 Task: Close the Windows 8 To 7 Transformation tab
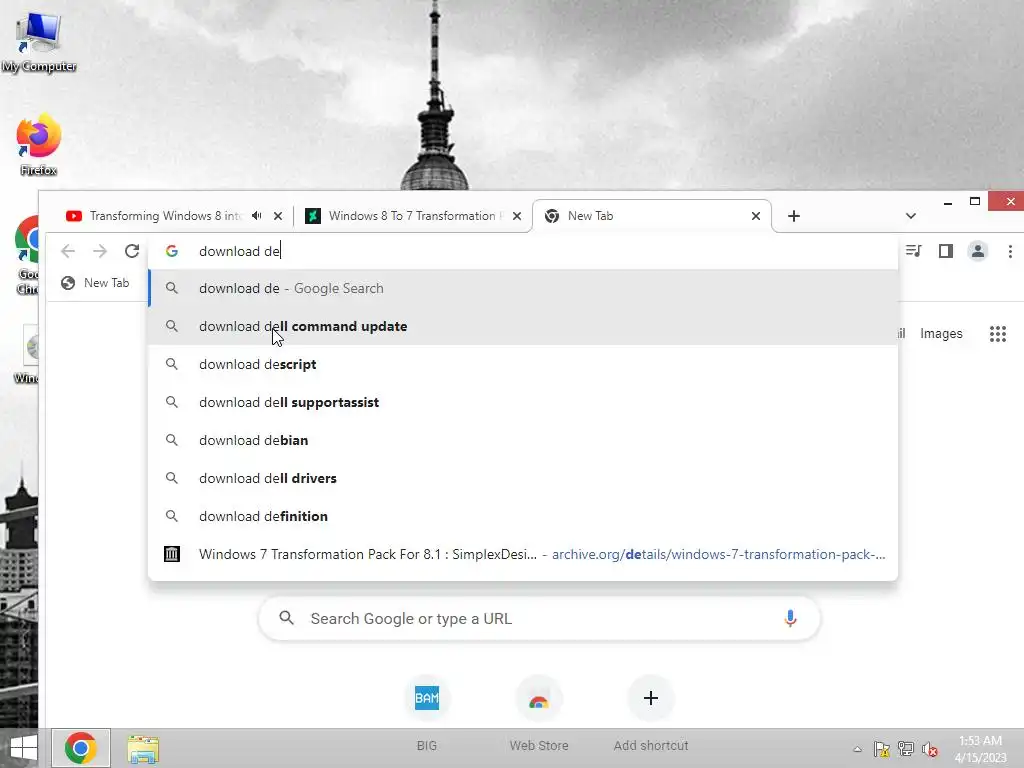pos(517,216)
